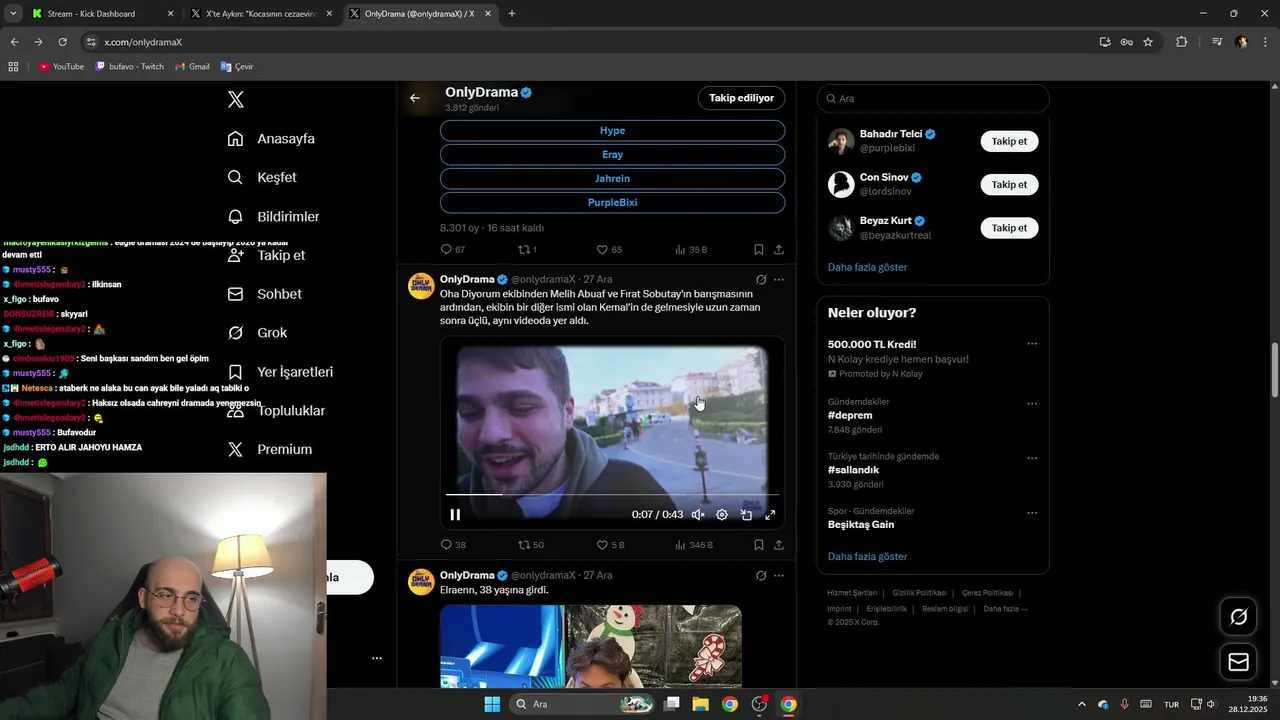Image resolution: width=1280 pixels, height=720 pixels.
Task: Vote Jahrein in the poll
Action: pyautogui.click(x=612, y=179)
